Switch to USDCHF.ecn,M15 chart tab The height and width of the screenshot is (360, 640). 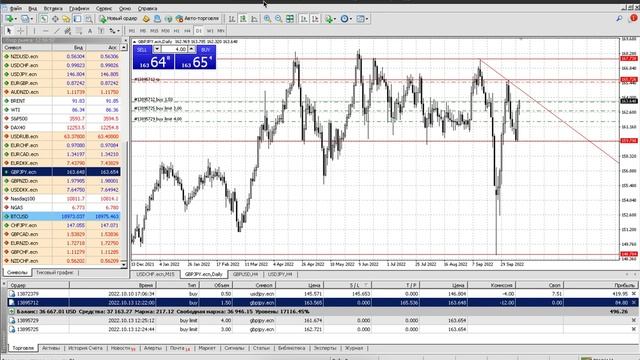click(x=155, y=274)
